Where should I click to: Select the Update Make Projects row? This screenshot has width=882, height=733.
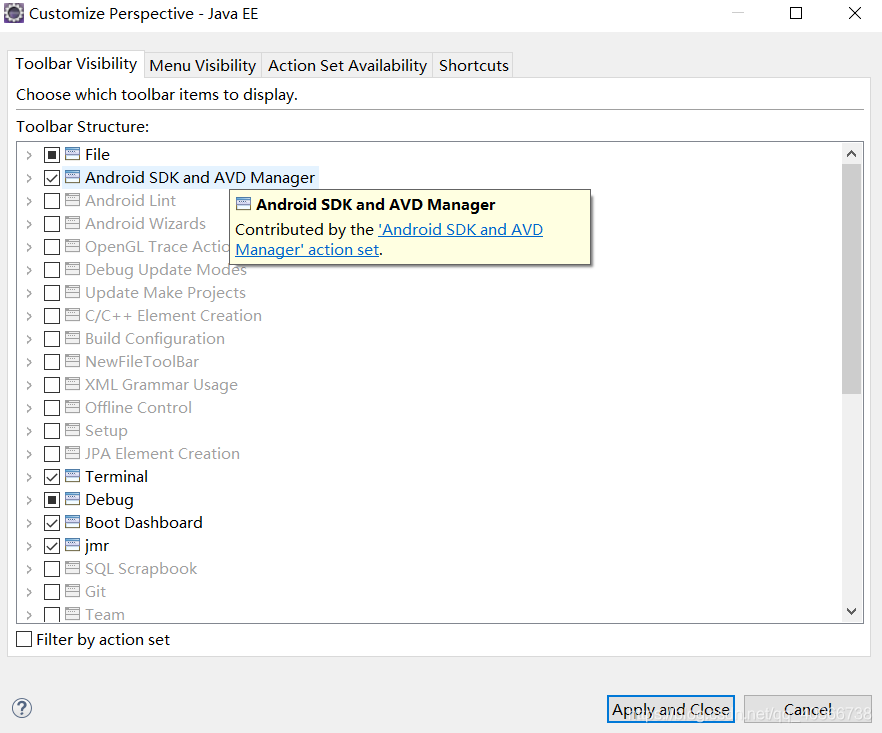tap(165, 292)
